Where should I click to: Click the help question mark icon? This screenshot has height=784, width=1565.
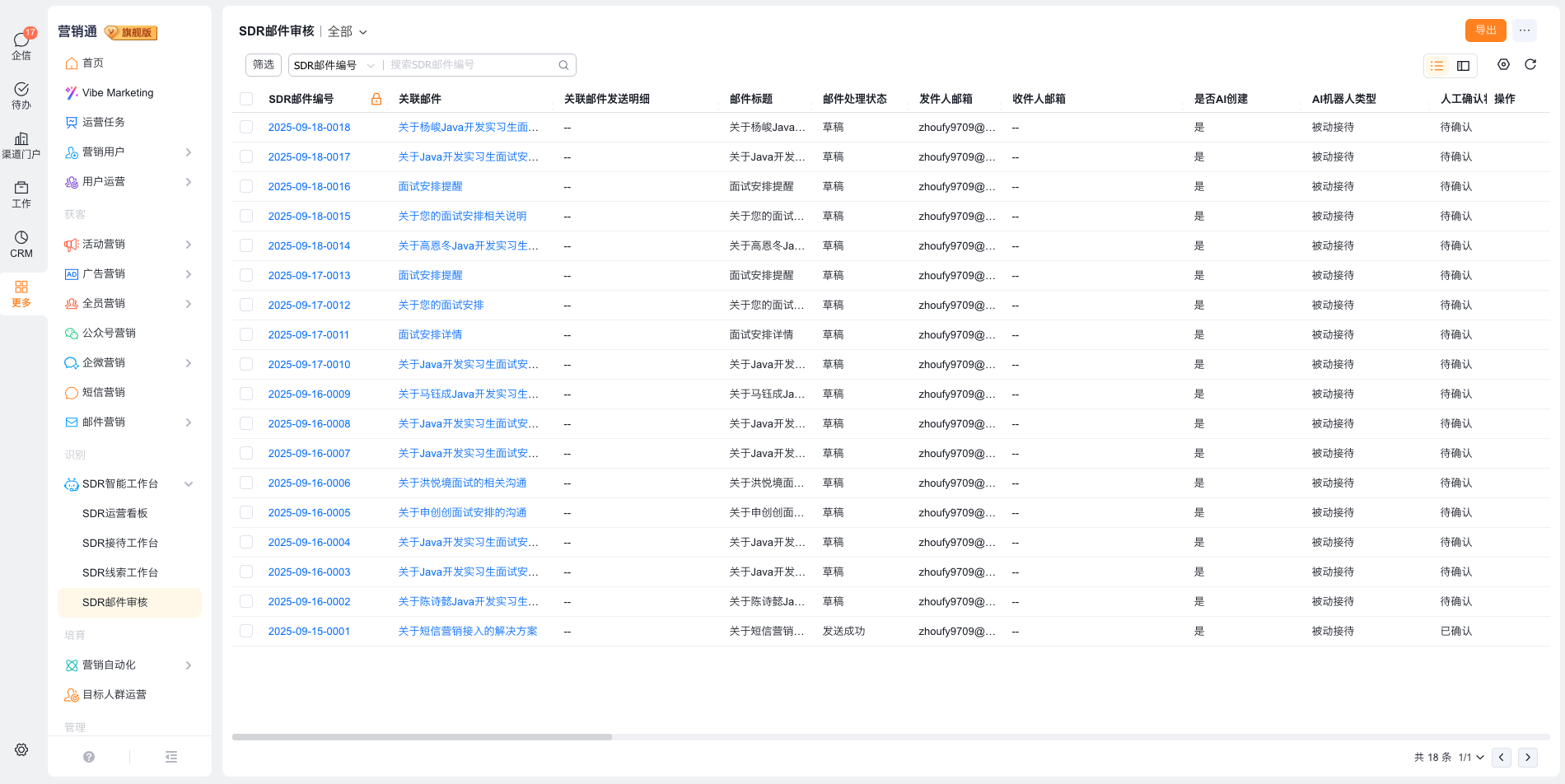tap(89, 757)
